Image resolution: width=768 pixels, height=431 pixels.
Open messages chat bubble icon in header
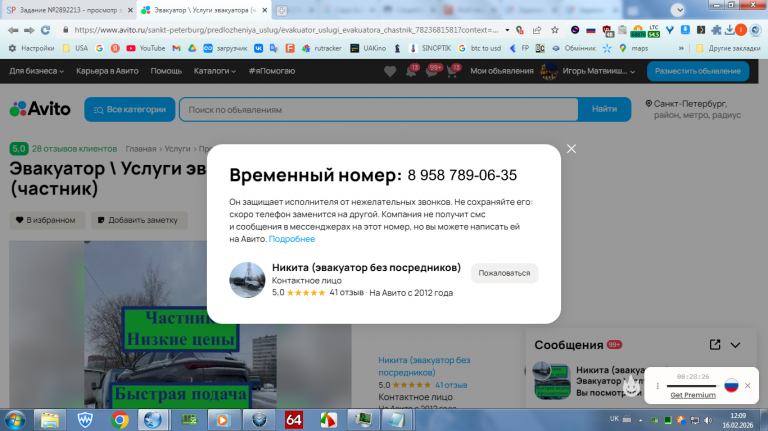pyautogui.click(x=433, y=72)
